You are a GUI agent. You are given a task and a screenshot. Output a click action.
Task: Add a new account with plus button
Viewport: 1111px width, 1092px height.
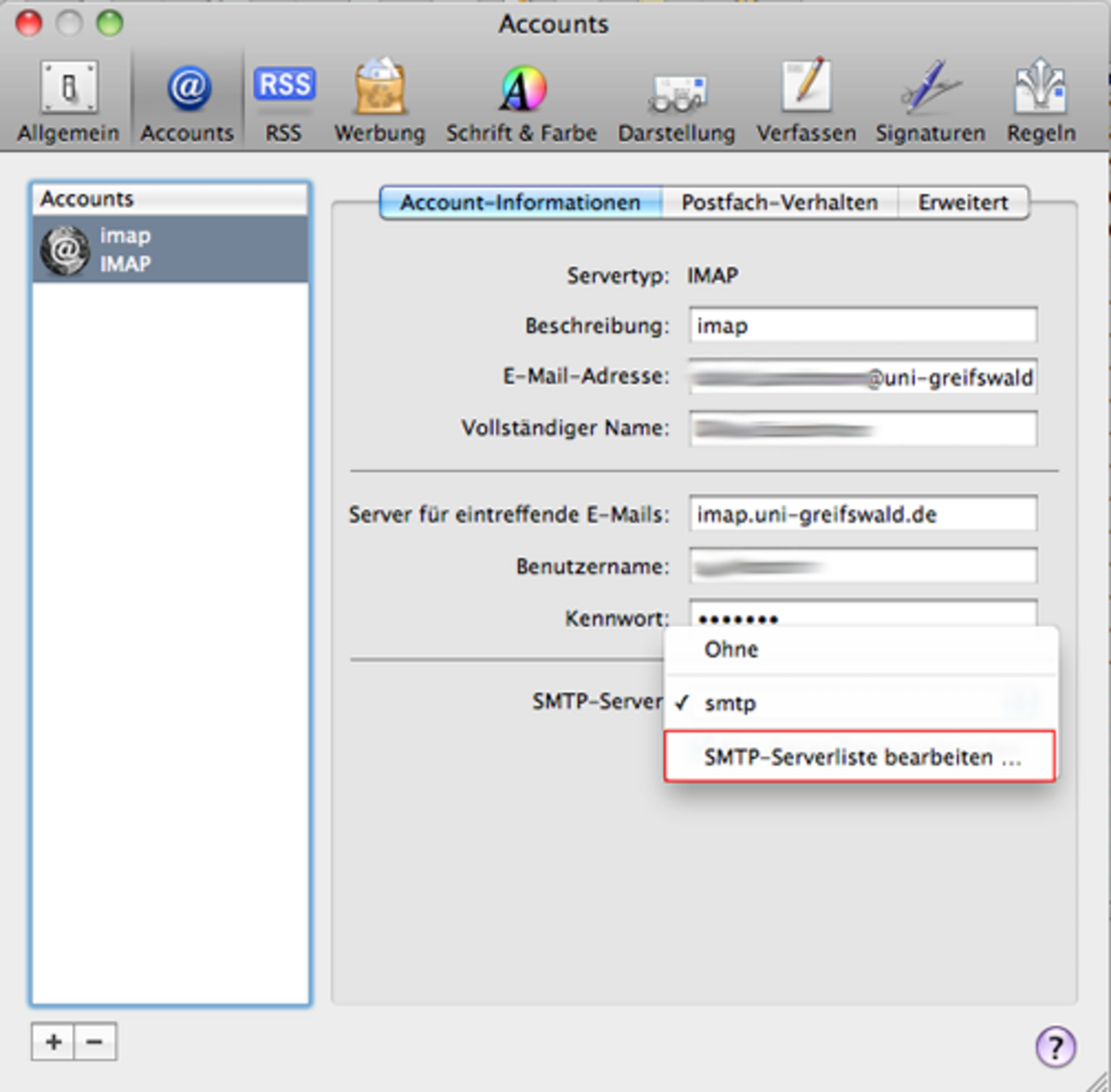click(x=53, y=1042)
